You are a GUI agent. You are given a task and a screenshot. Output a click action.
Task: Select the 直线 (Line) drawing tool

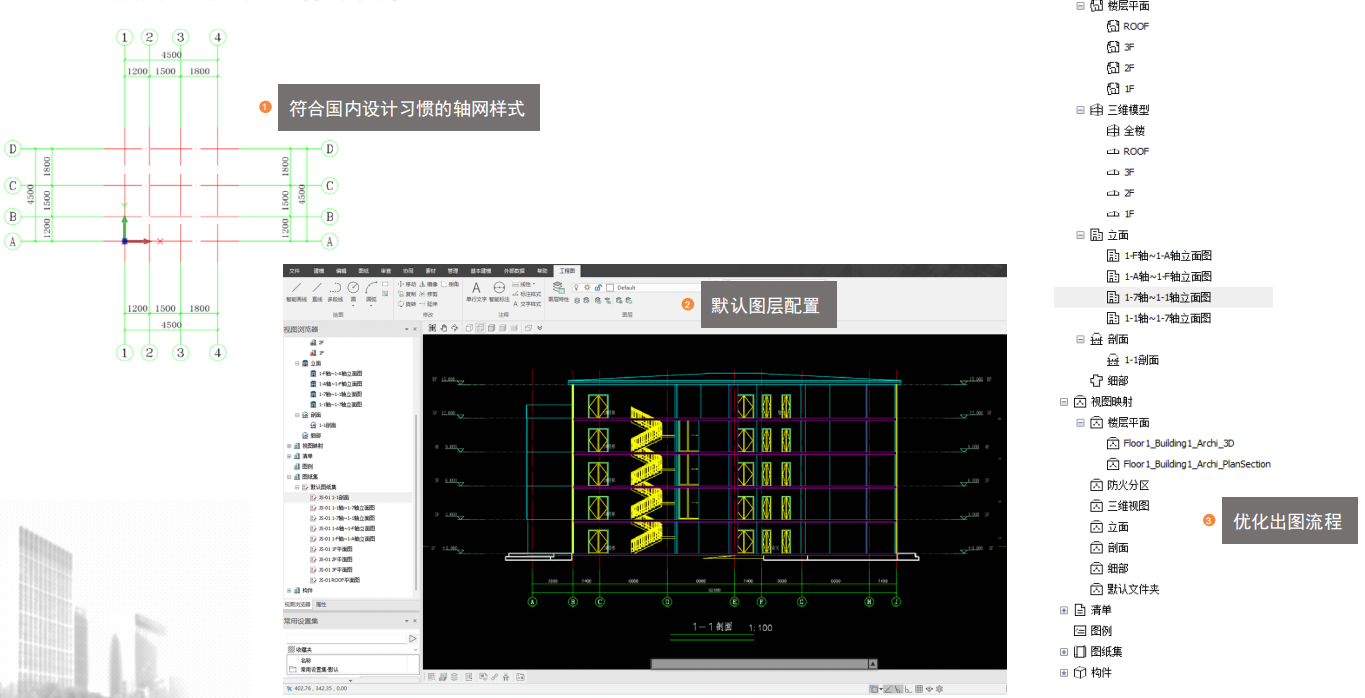click(x=316, y=289)
